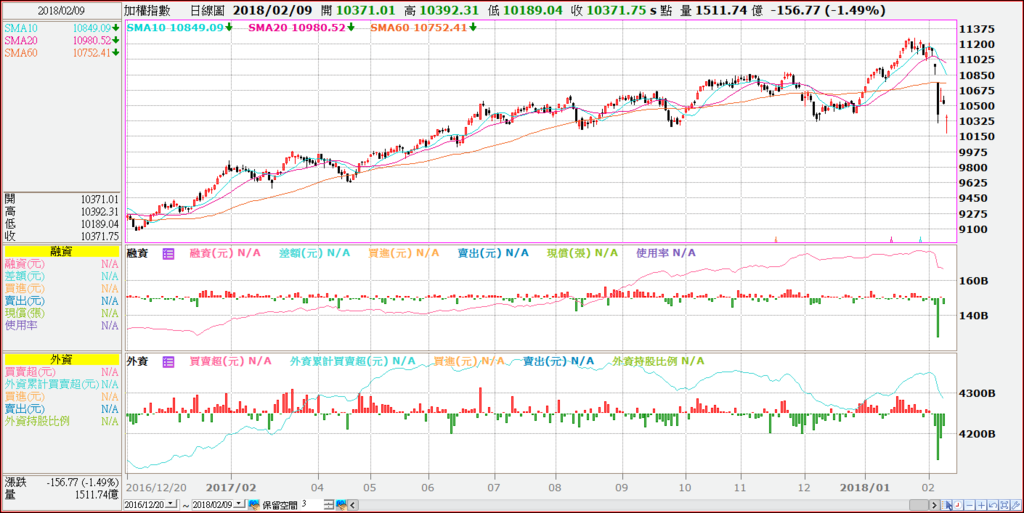Click 11375 price axis label

tap(976, 29)
